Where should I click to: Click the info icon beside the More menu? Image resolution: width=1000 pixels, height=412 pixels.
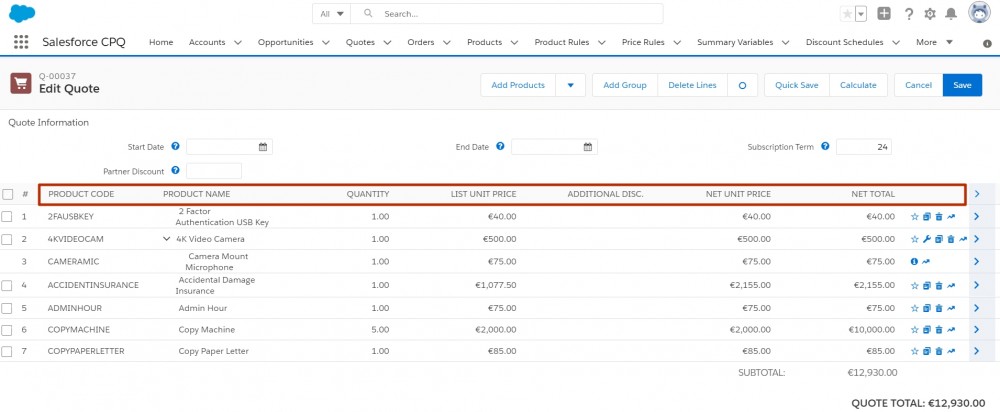coord(987,43)
